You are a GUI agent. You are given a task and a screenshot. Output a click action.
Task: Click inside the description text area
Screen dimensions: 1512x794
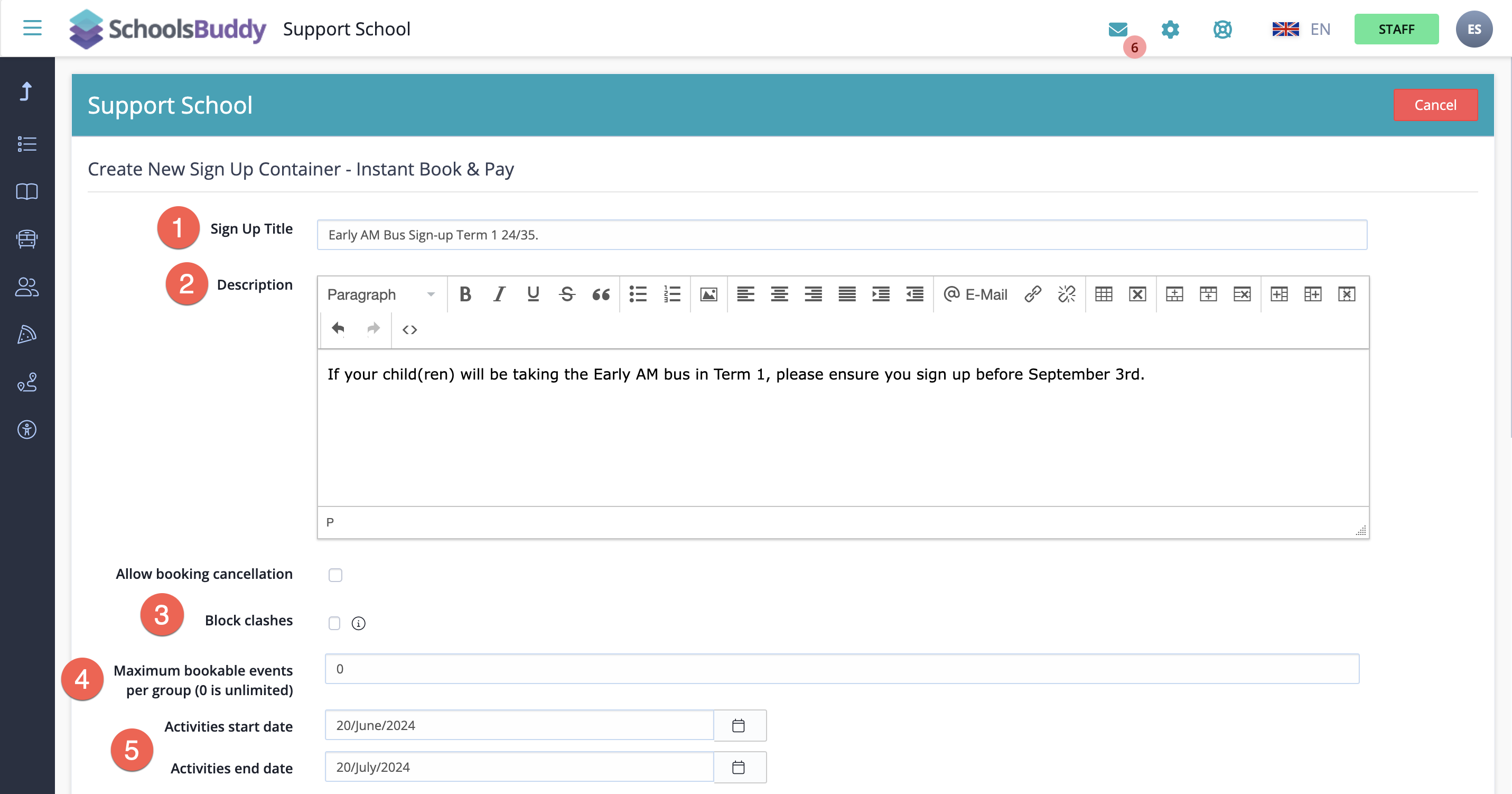click(x=843, y=428)
